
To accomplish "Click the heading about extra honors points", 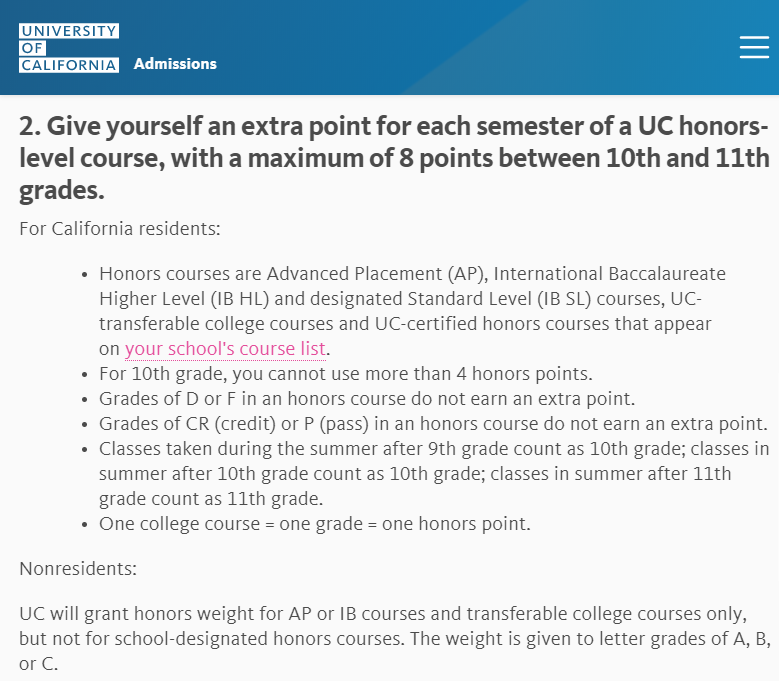I will click(394, 158).
